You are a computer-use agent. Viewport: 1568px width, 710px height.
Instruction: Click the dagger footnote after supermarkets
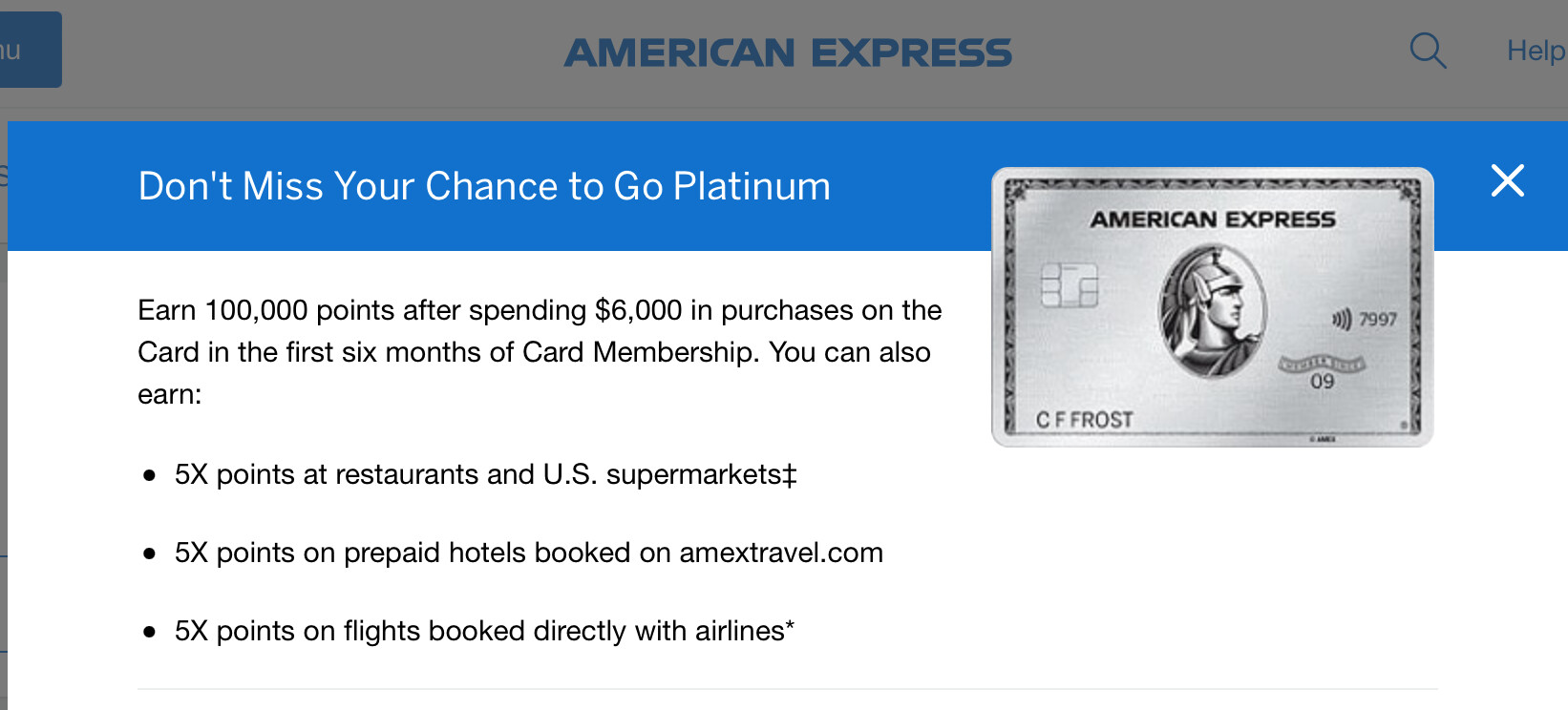click(790, 474)
